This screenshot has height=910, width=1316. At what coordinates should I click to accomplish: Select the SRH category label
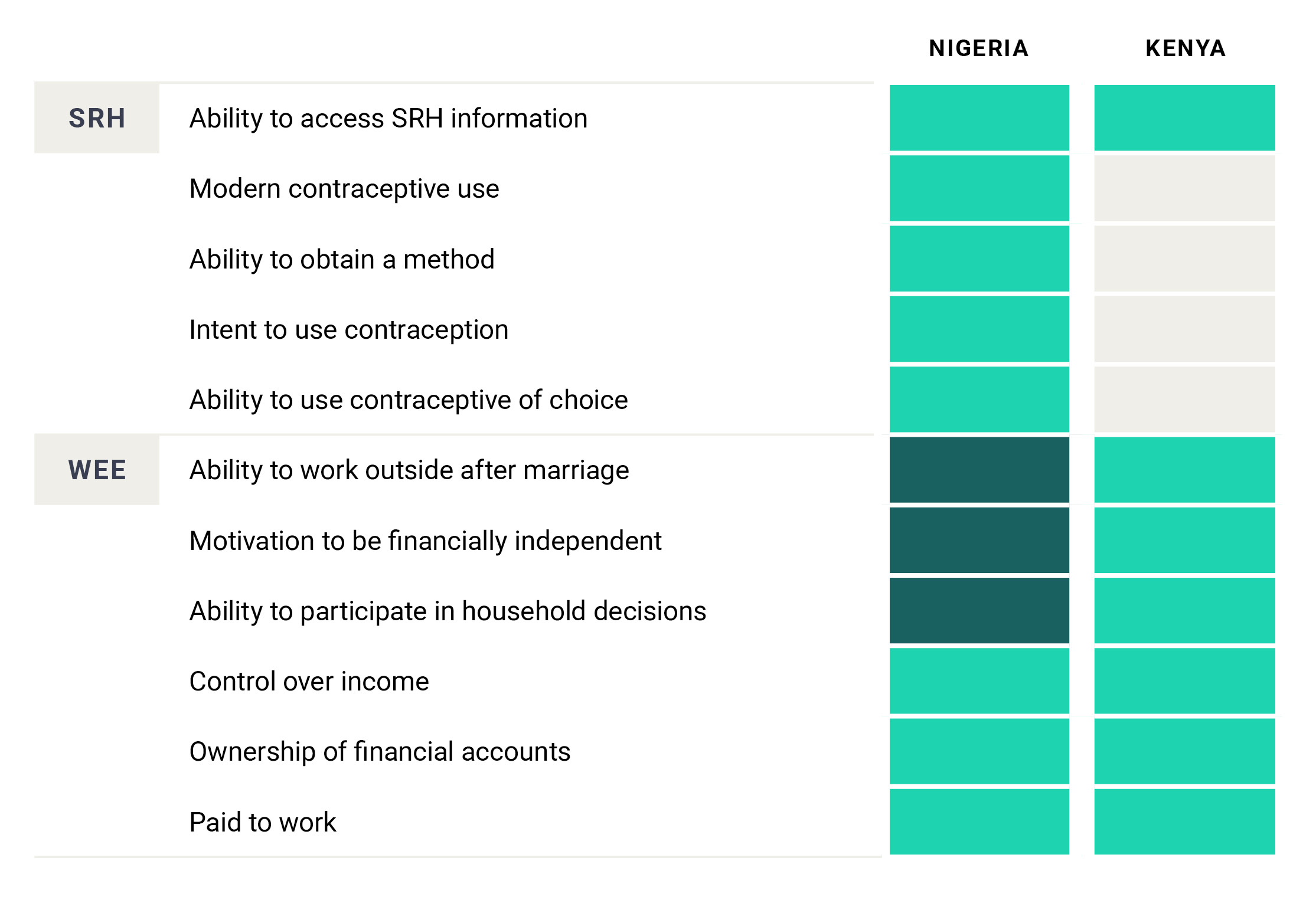97,118
